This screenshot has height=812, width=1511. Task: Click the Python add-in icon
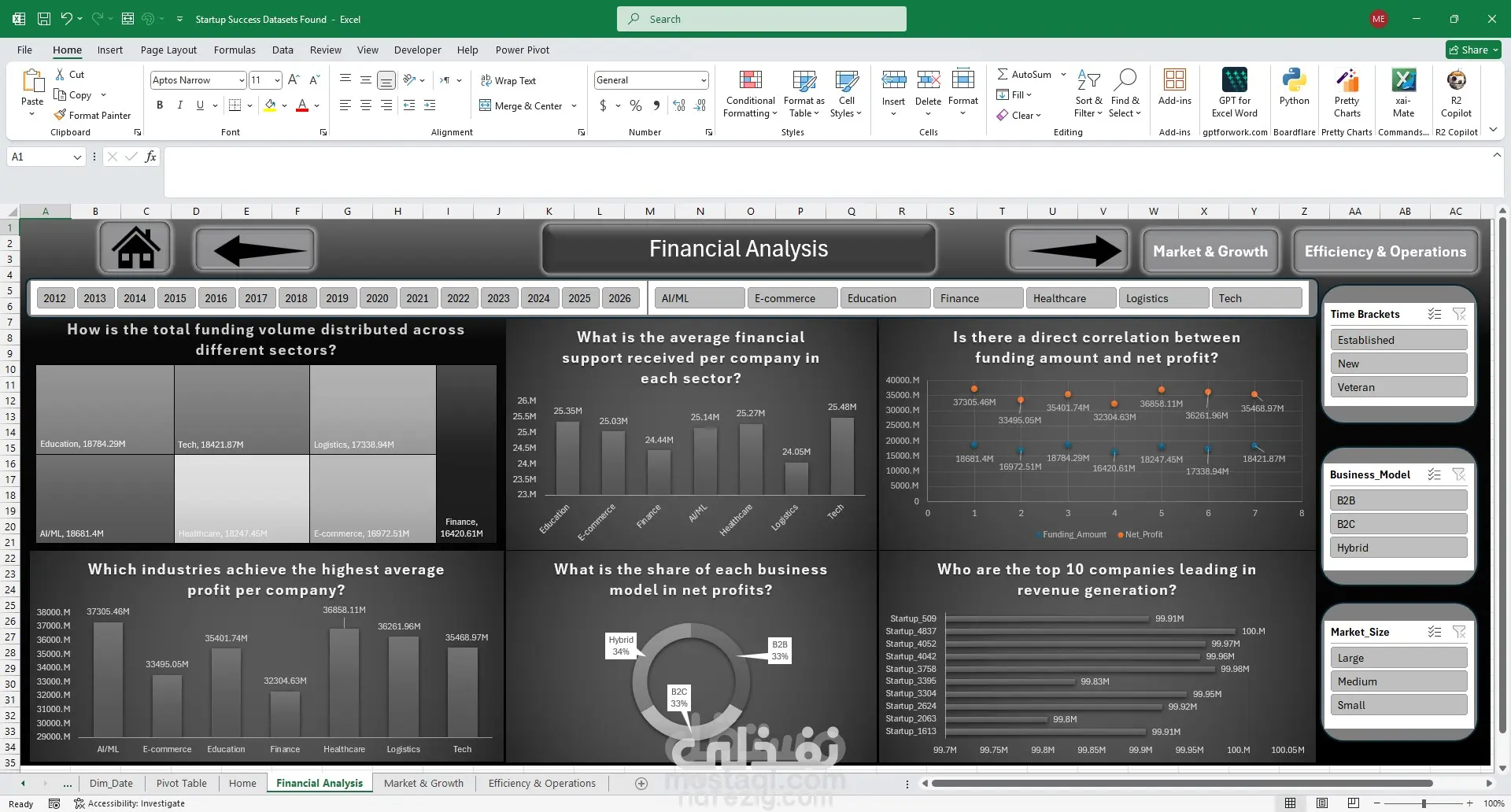coord(1294,80)
